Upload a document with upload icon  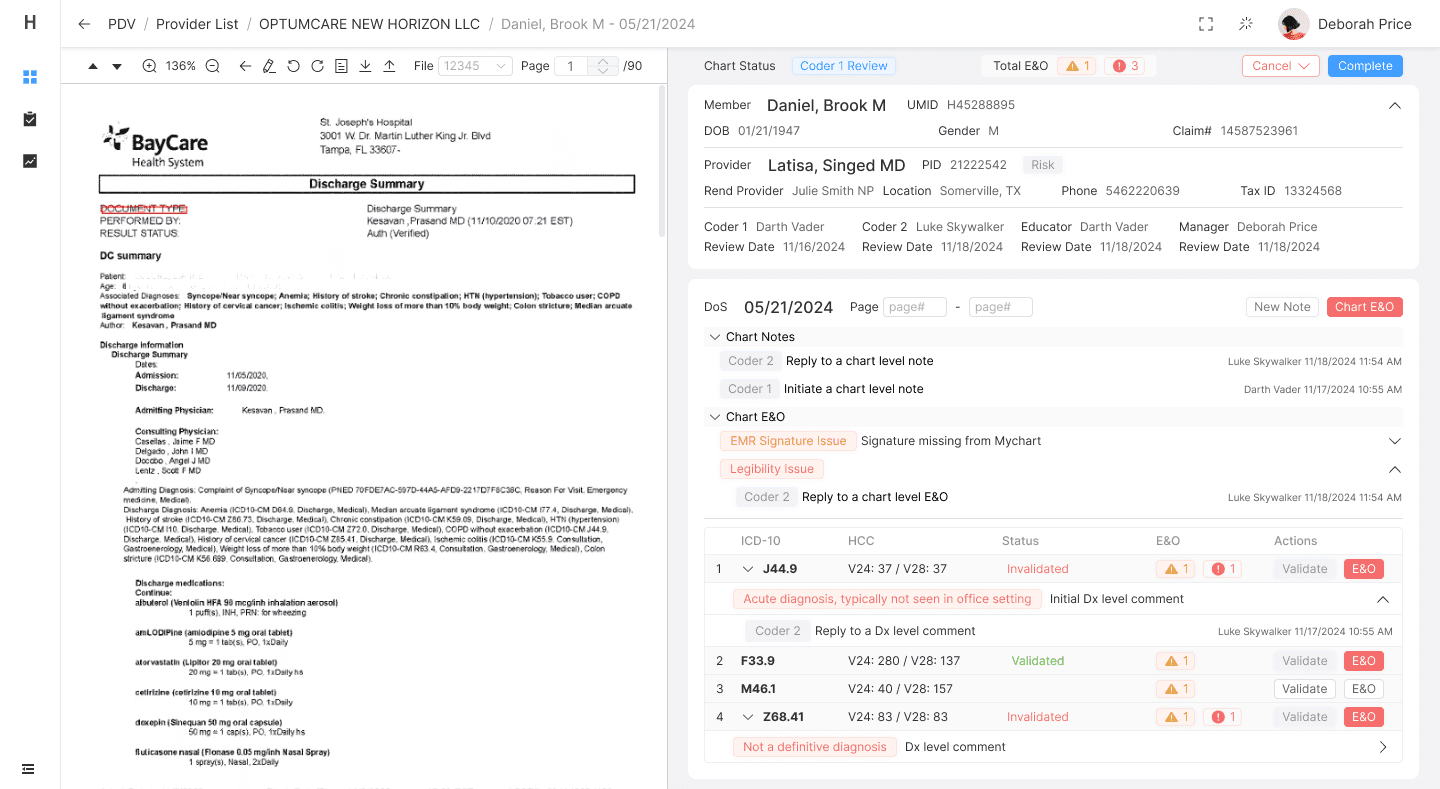coord(389,66)
